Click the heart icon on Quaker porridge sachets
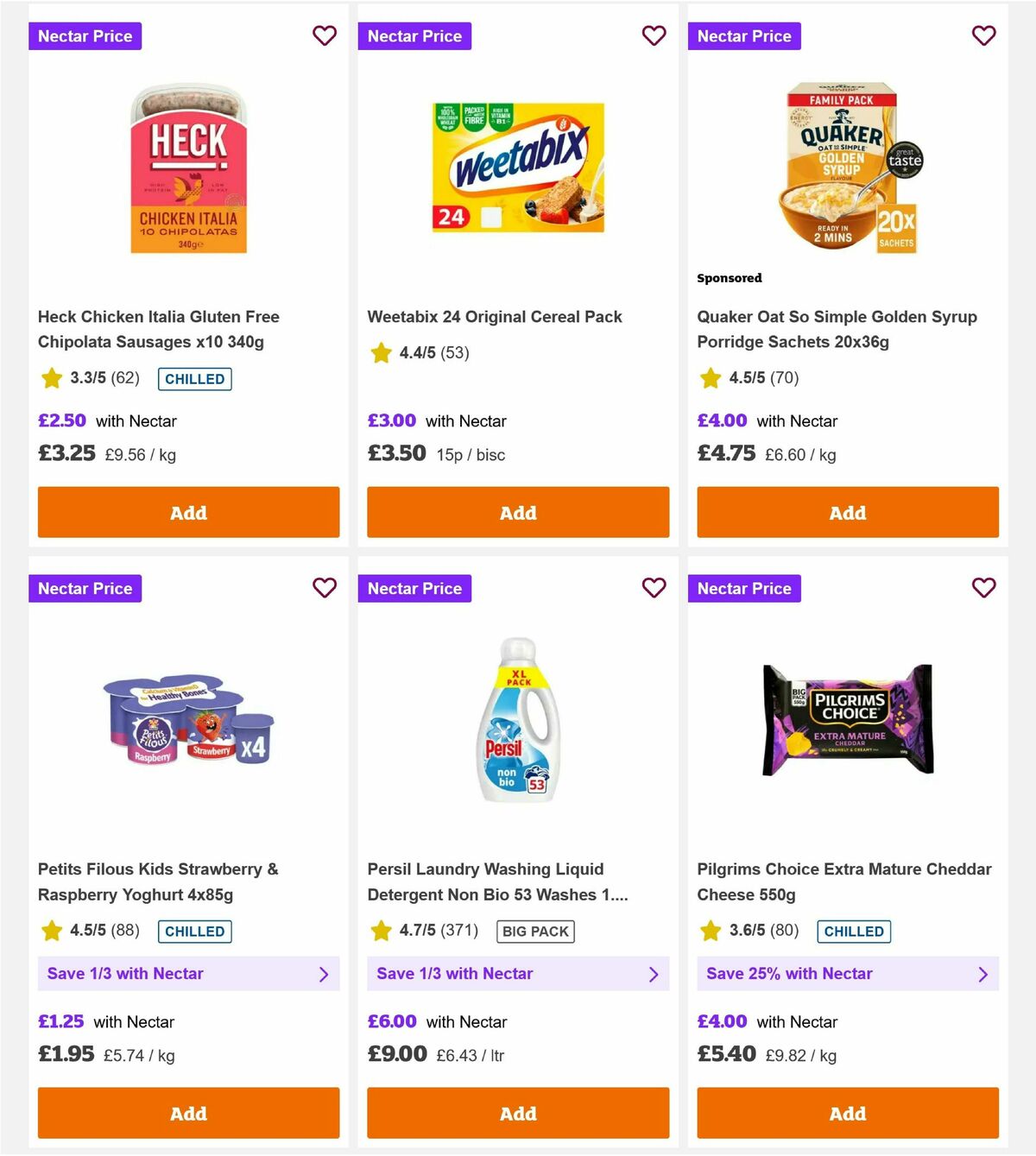This screenshot has width=1036, height=1156. click(983, 35)
